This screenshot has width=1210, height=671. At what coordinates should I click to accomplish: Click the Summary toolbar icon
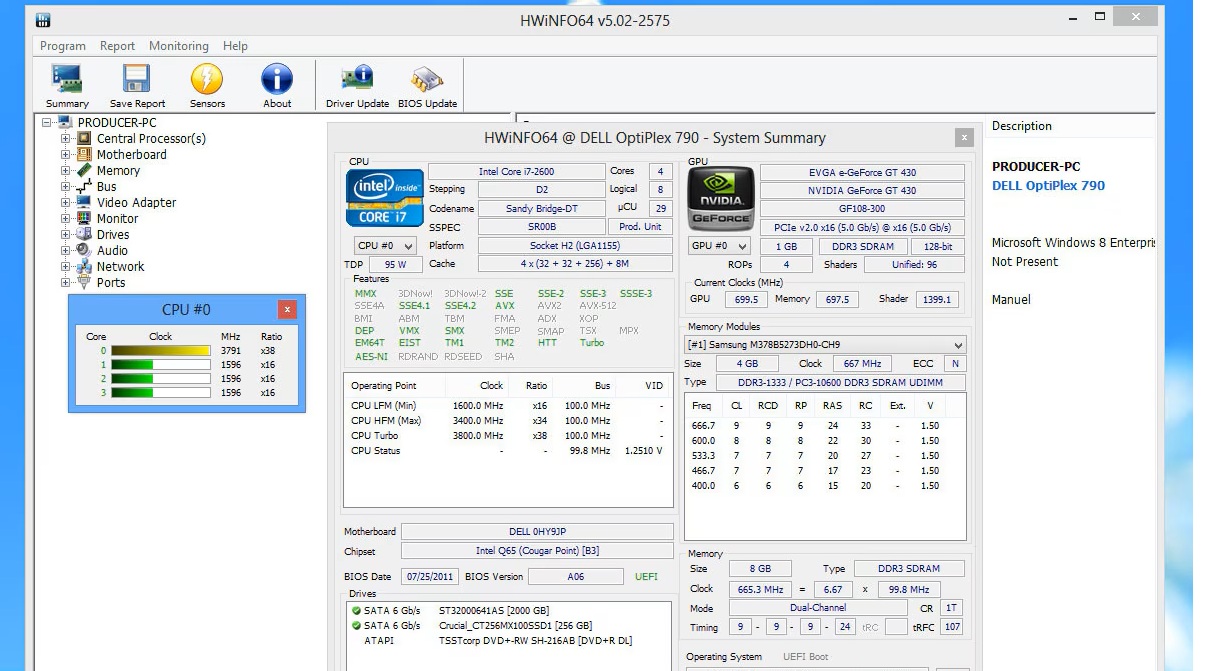click(x=67, y=85)
